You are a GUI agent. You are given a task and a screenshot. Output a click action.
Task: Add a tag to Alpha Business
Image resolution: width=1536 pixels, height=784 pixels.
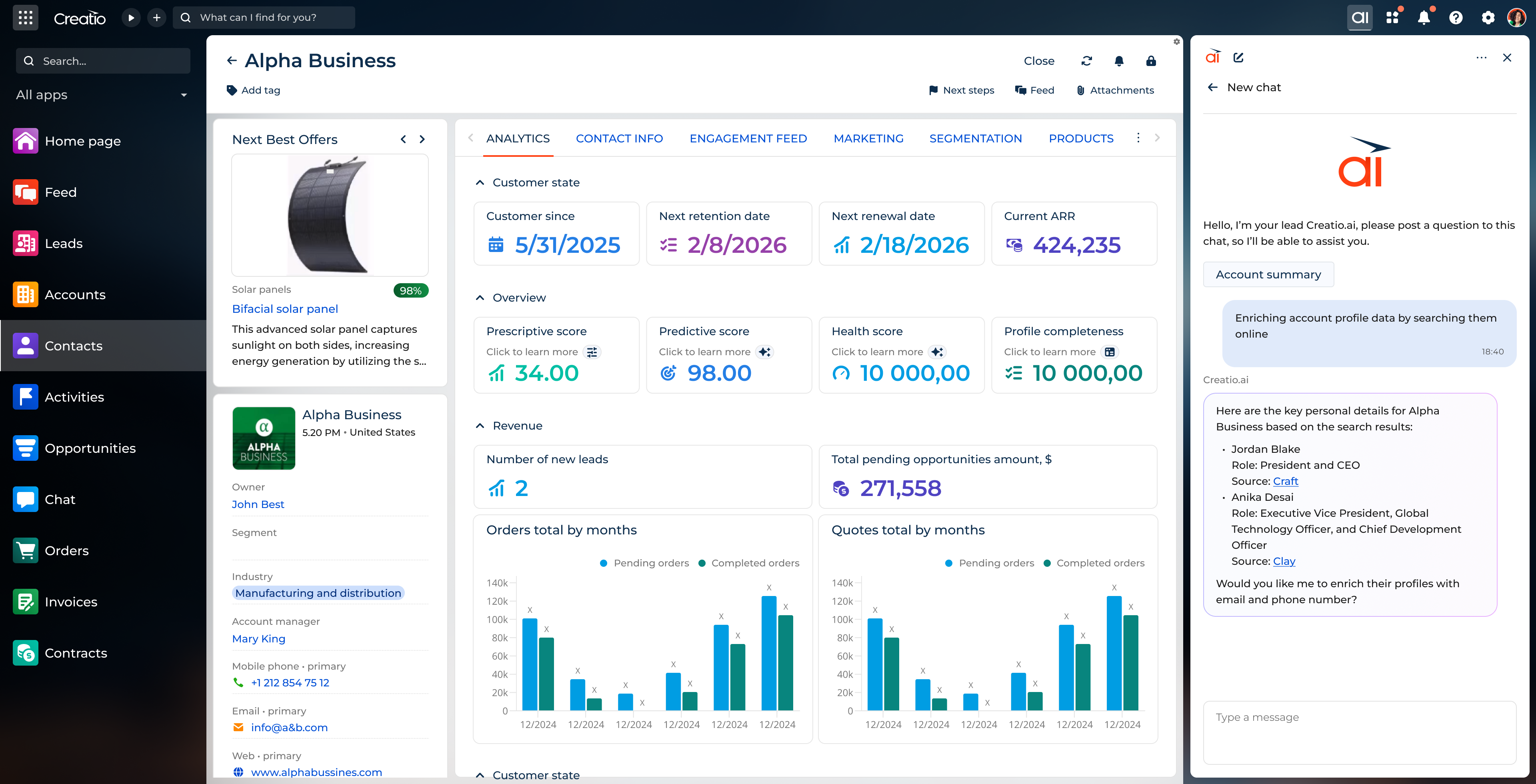253,90
